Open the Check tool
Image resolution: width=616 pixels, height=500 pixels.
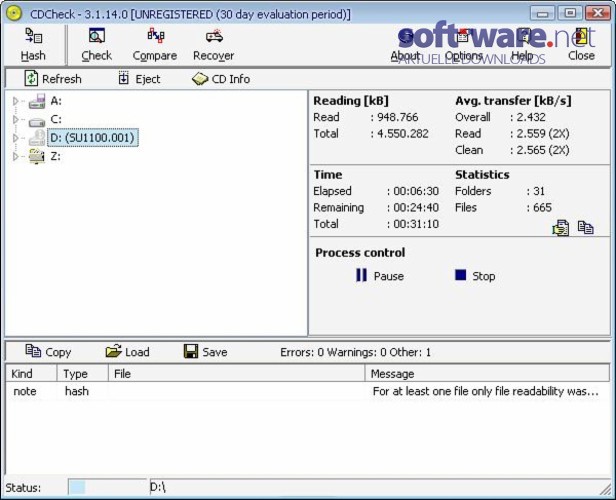[x=97, y=44]
